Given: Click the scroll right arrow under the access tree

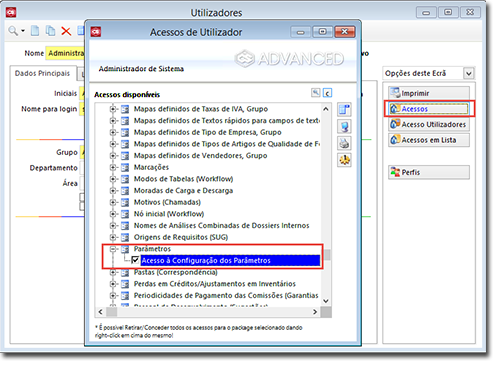Looking at the screenshot, I should [x=315, y=312].
